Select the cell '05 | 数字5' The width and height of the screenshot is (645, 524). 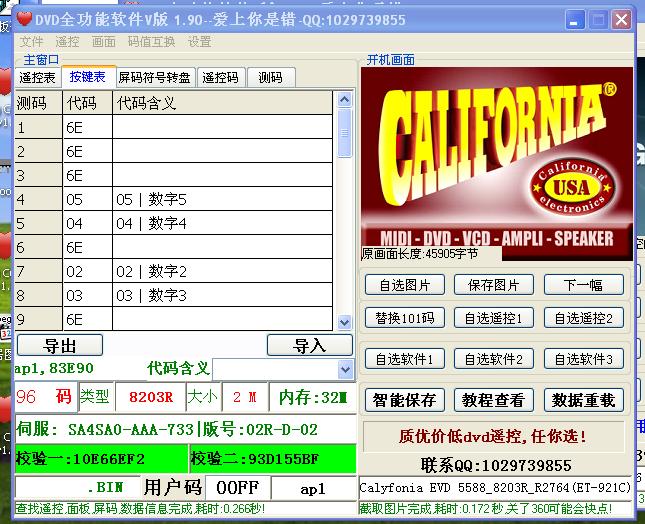[x=222, y=199]
